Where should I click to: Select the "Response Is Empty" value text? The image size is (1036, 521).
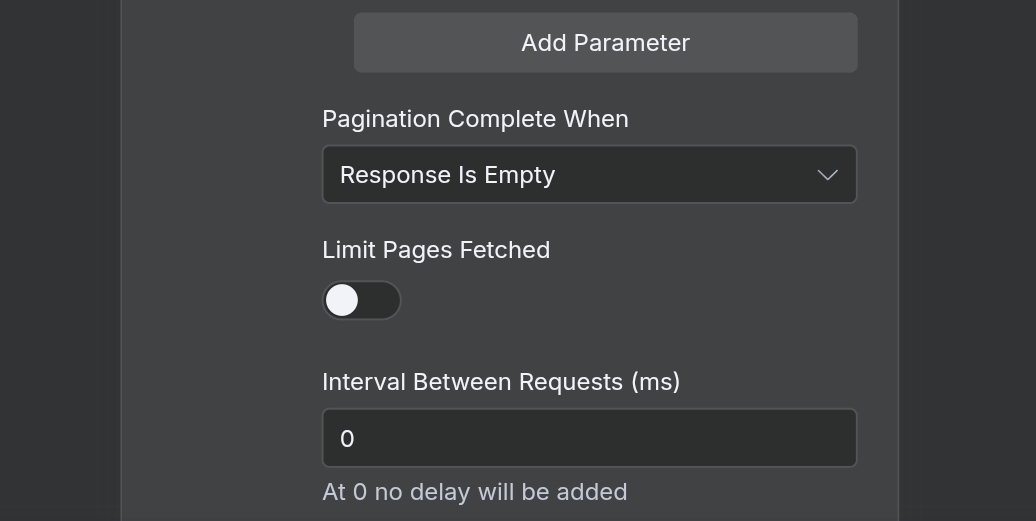[x=447, y=175]
